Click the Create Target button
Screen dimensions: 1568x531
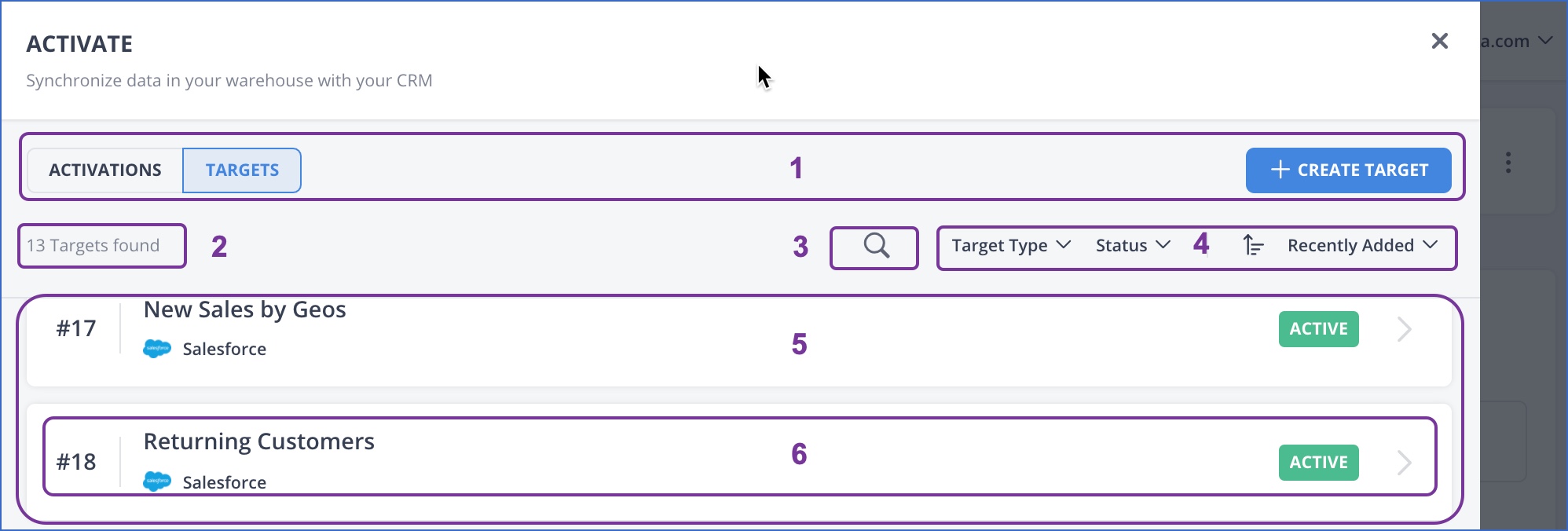(1348, 170)
